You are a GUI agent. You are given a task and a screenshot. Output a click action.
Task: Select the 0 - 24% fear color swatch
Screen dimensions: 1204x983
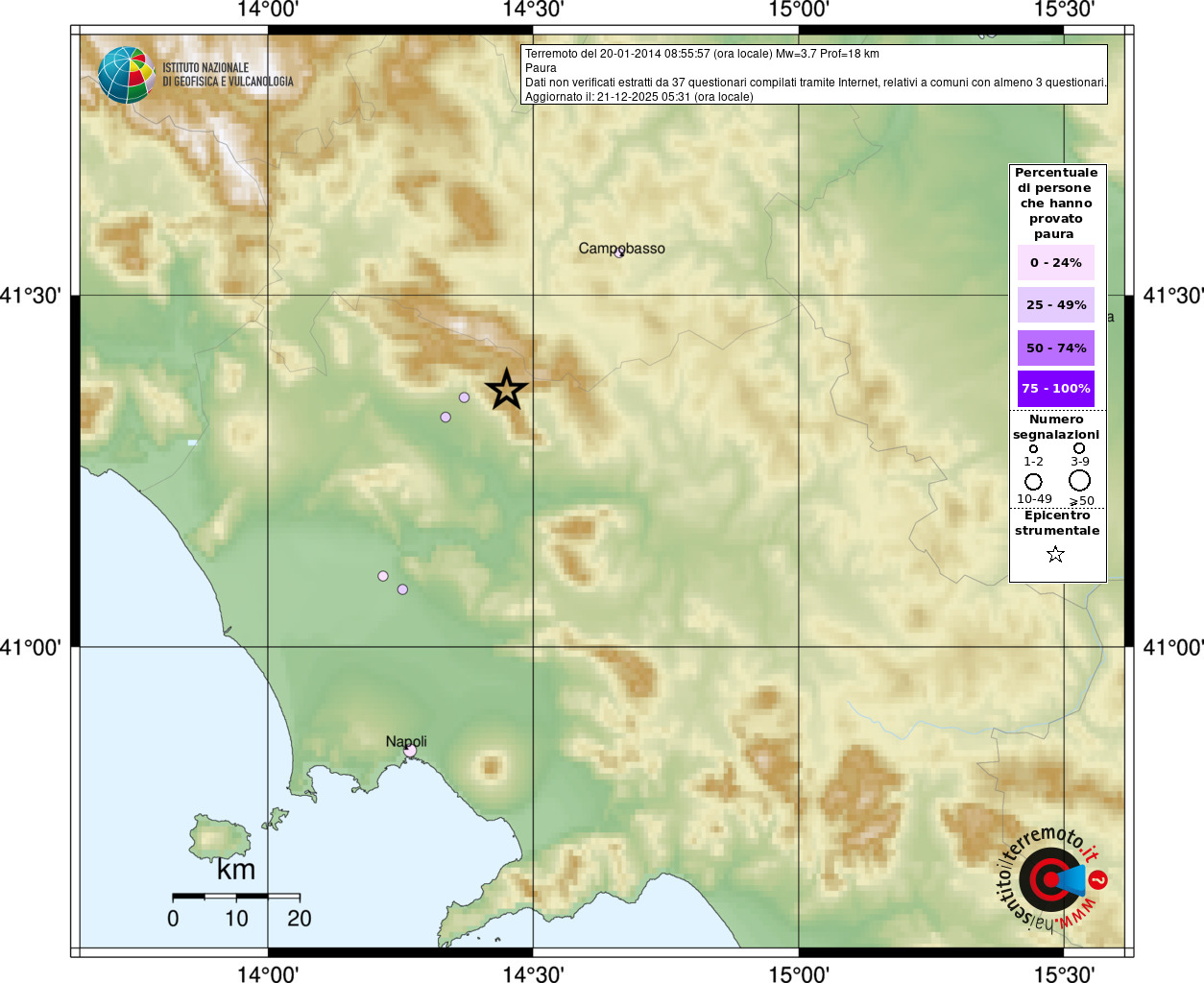point(1056,262)
